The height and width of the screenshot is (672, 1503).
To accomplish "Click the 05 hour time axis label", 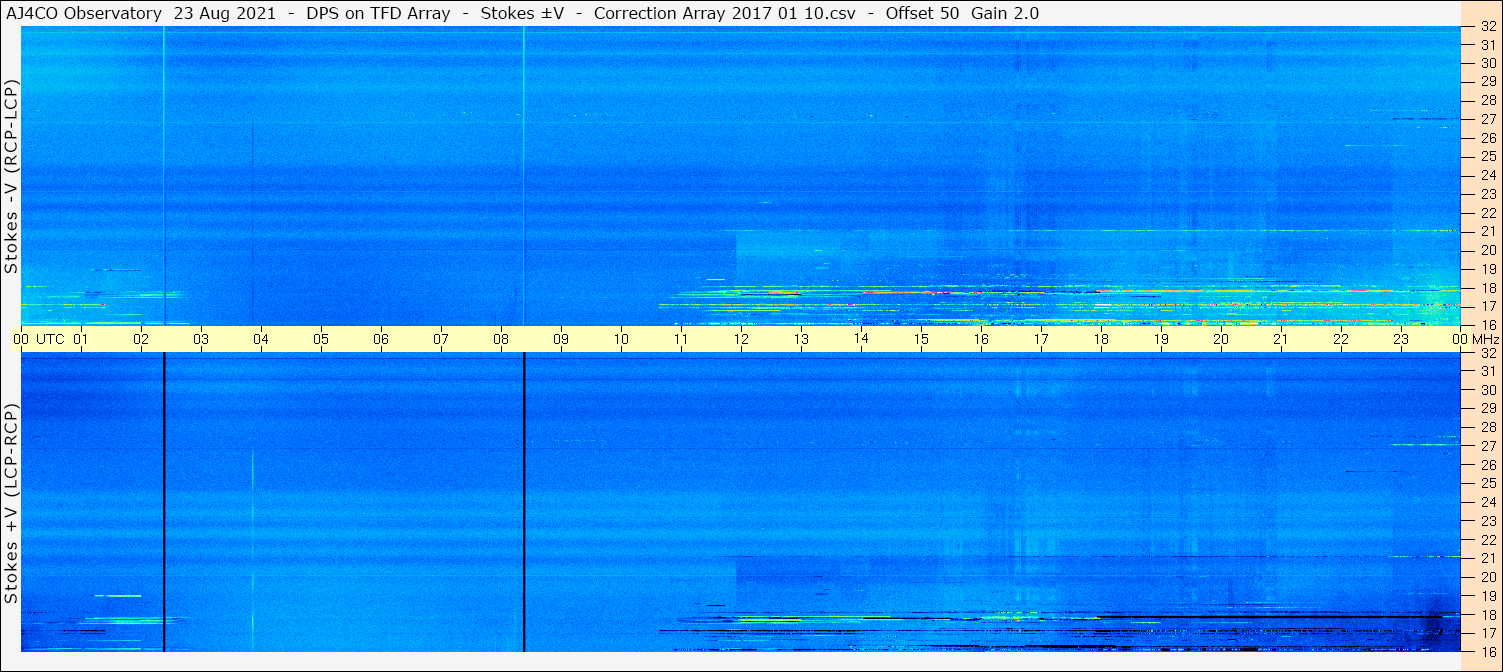I will click(321, 339).
